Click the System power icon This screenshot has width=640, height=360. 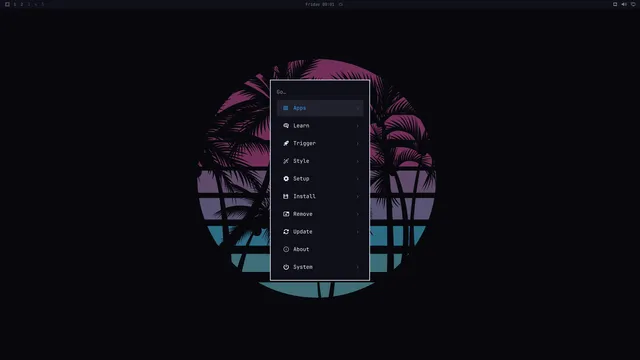pyautogui.click(x=286, y=267)
